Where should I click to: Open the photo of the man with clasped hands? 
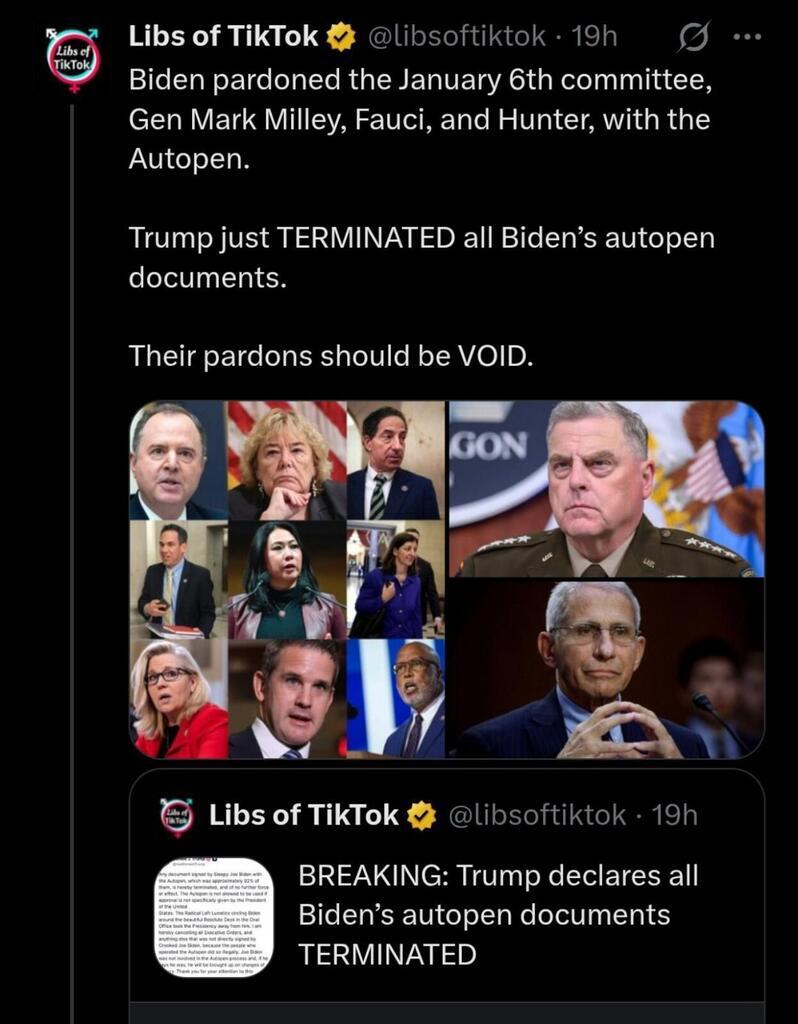click(x=606, y=669)
